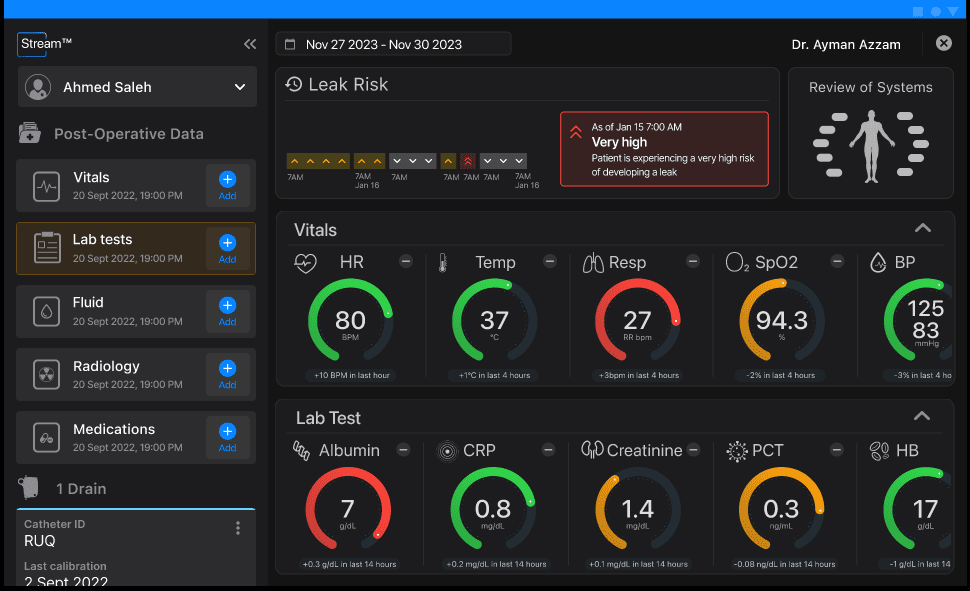Click the Creatinine kidneys icon
Screen dimensions: 970x591
pyautogui.click(x=592, y=450)
